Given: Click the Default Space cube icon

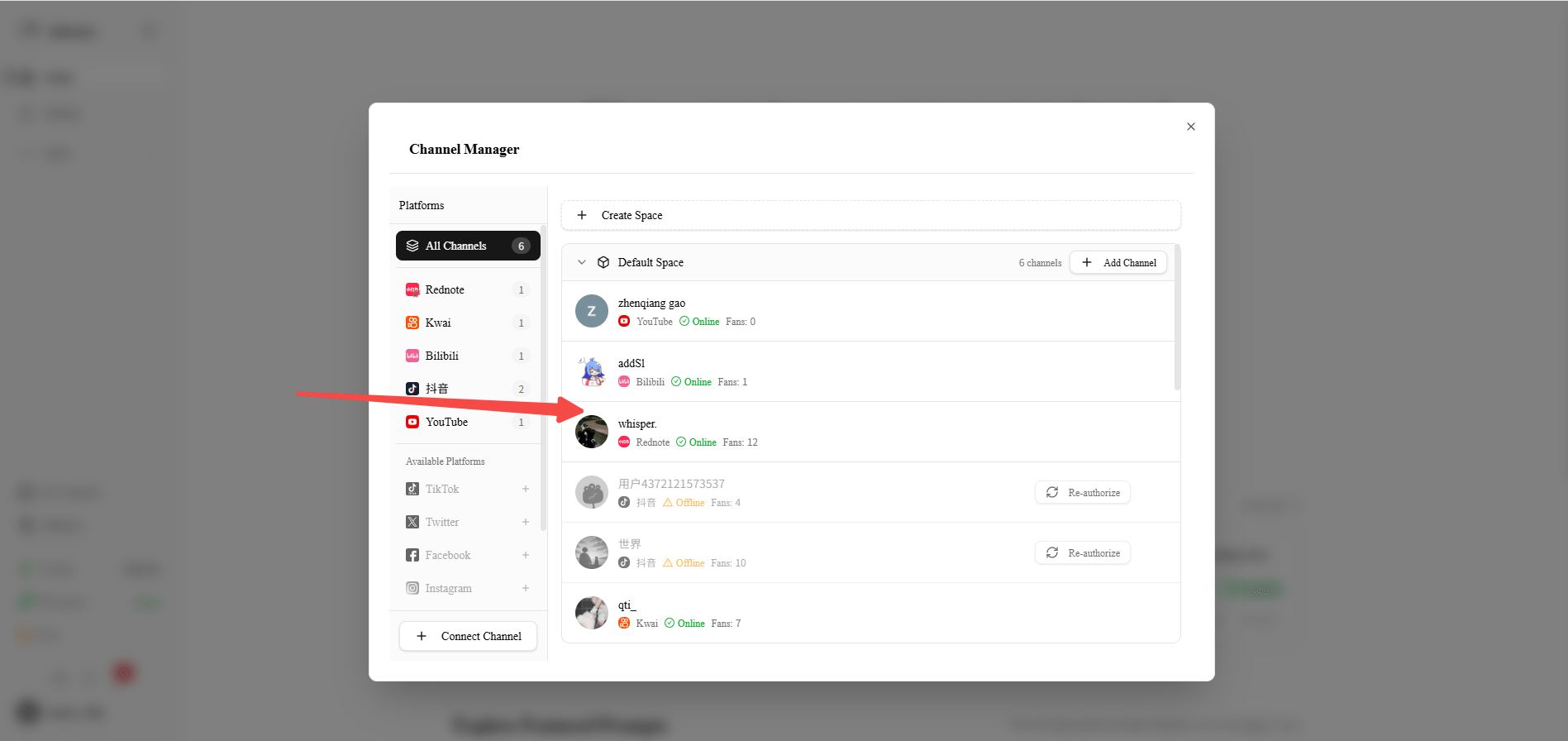Looking at the screenshot, I should pos(603,262).
